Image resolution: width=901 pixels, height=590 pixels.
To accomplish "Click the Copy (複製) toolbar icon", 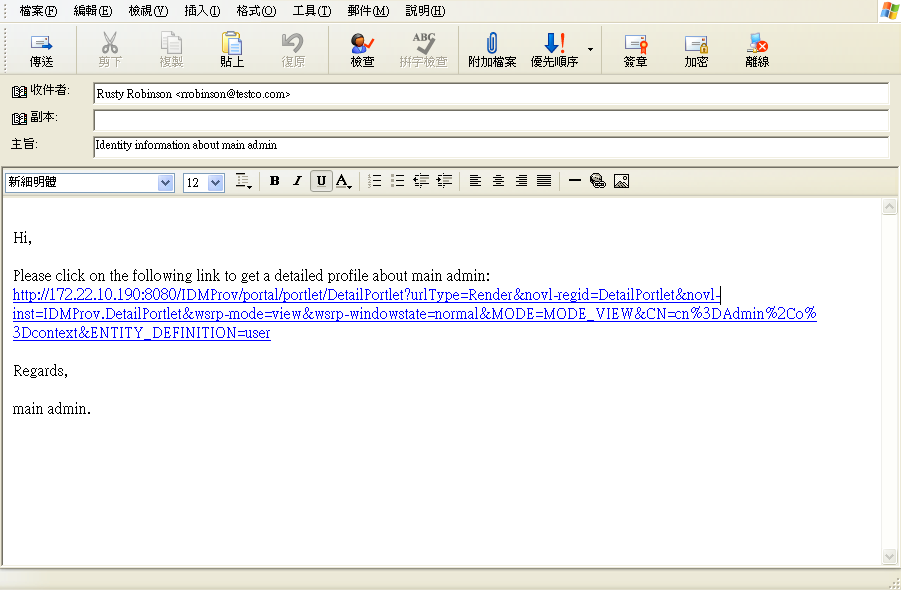I will (x=171, y=43).
